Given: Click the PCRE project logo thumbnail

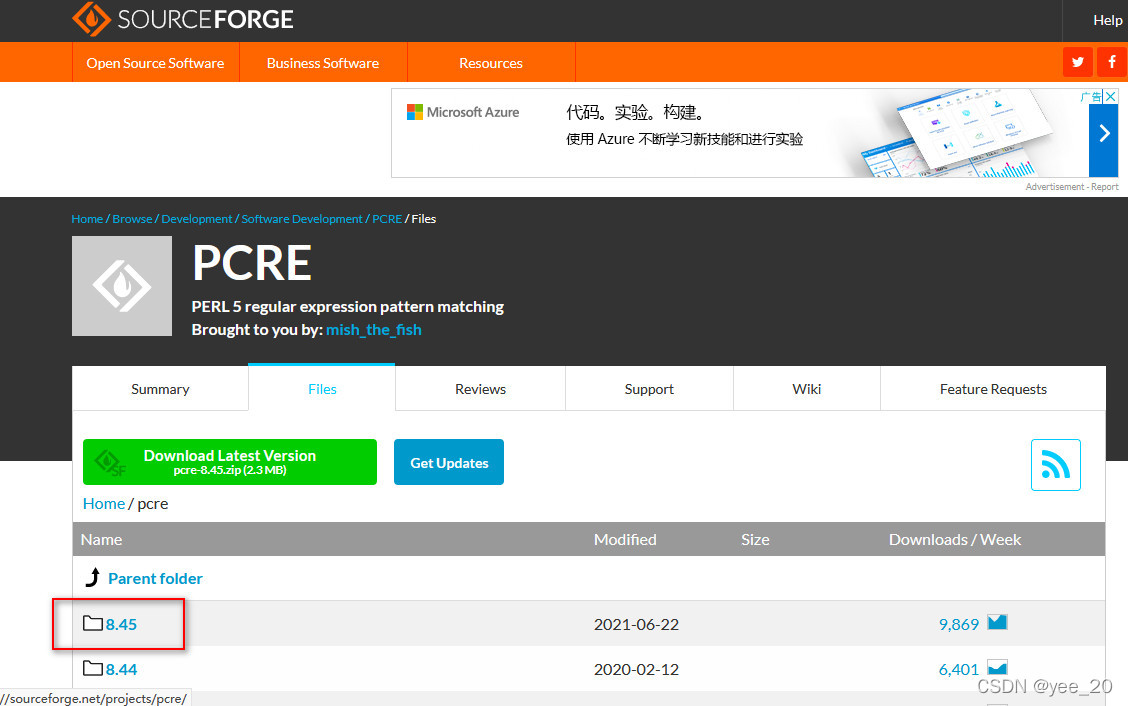Looking at the screenshot, I should [x=122, y=286].
